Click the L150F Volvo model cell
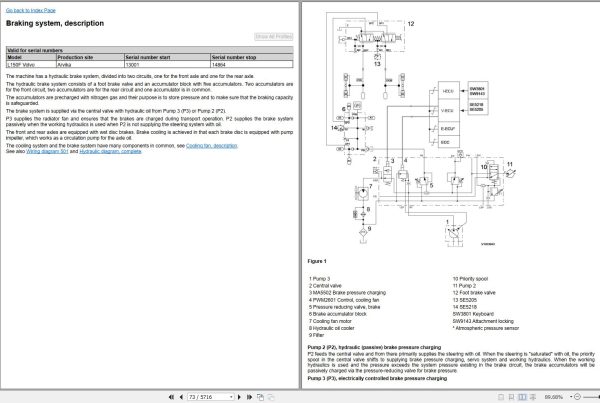The image size is (600, 403). (31, 64)
